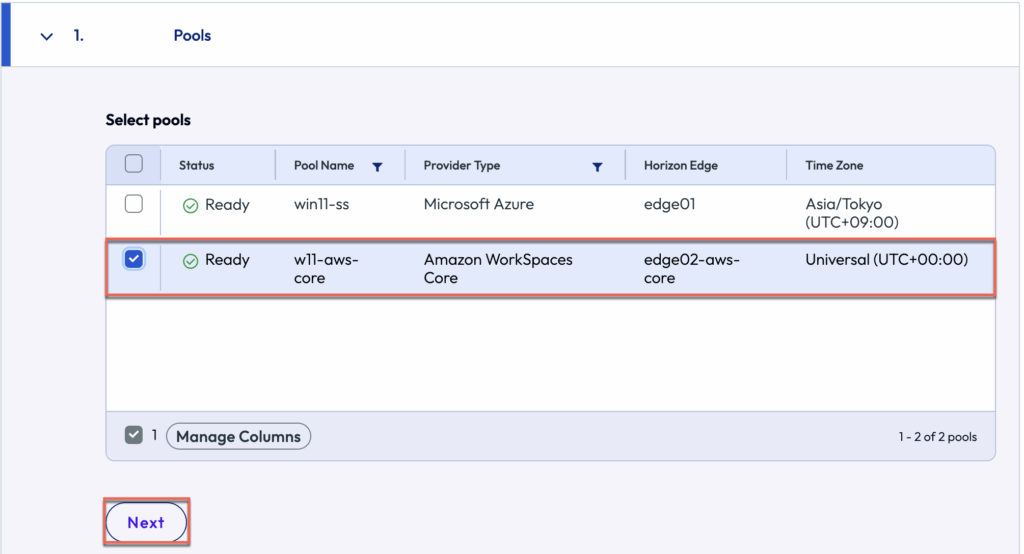Collapse the Pools section with the chevron
1024x554 pixels.
click(46, 36)
